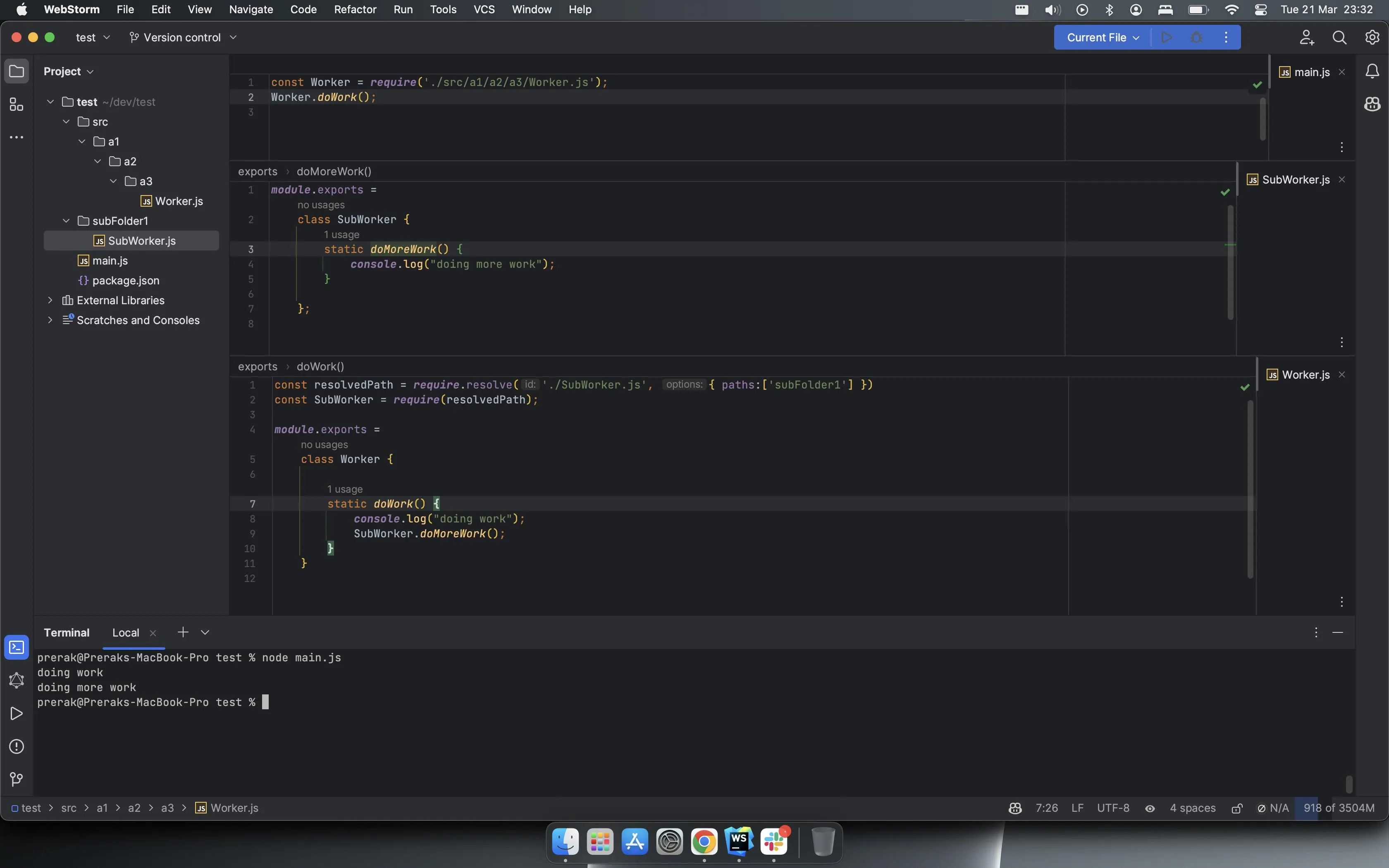Click the Code With Me icon
The image size is (1389, 868).
coord(1306,37)
